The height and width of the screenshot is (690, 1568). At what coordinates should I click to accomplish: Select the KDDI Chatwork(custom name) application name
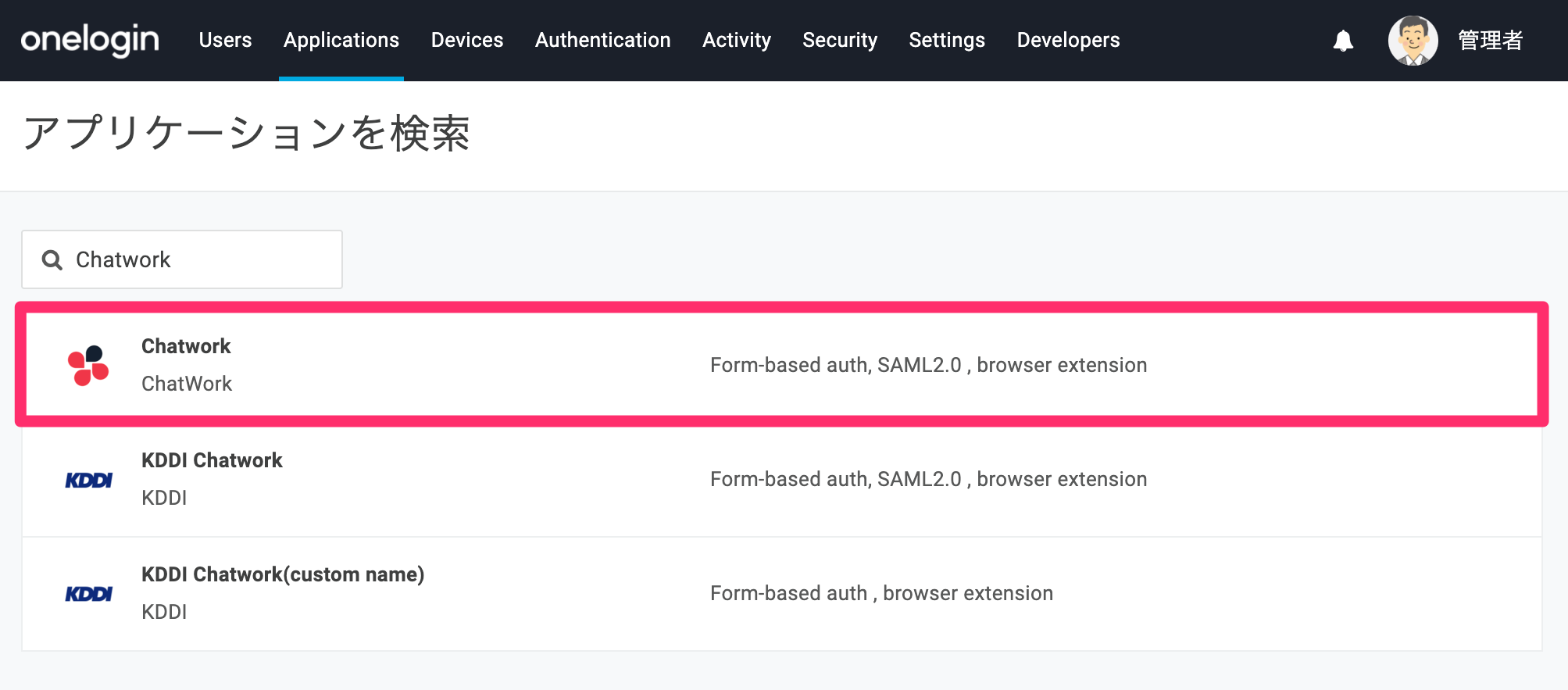coord(283,574)
